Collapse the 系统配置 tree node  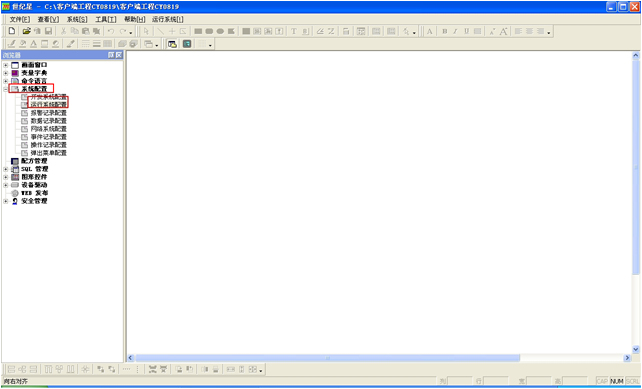point(6,89)
